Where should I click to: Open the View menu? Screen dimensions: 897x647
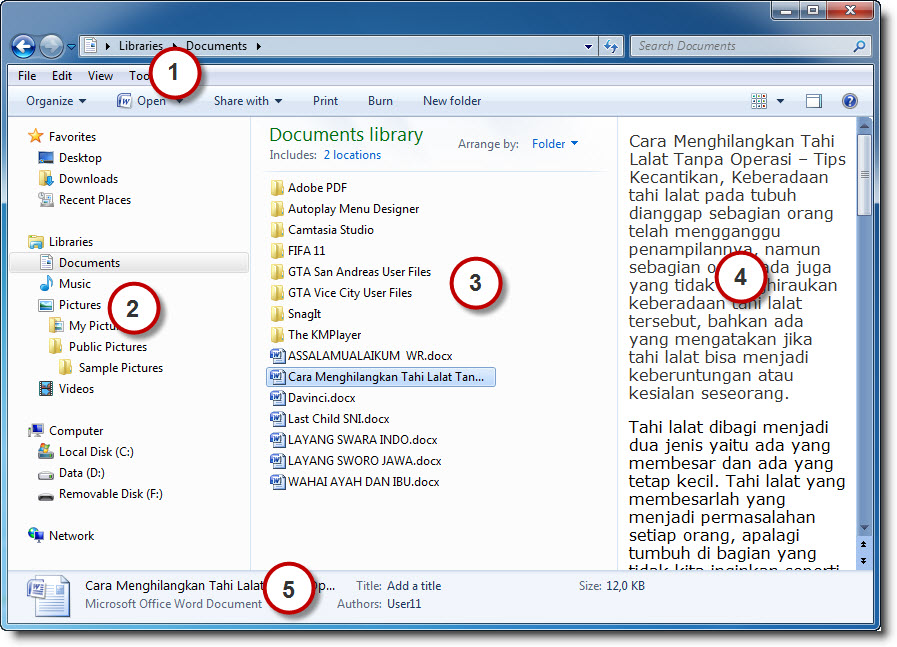click(x=100, y=74)
